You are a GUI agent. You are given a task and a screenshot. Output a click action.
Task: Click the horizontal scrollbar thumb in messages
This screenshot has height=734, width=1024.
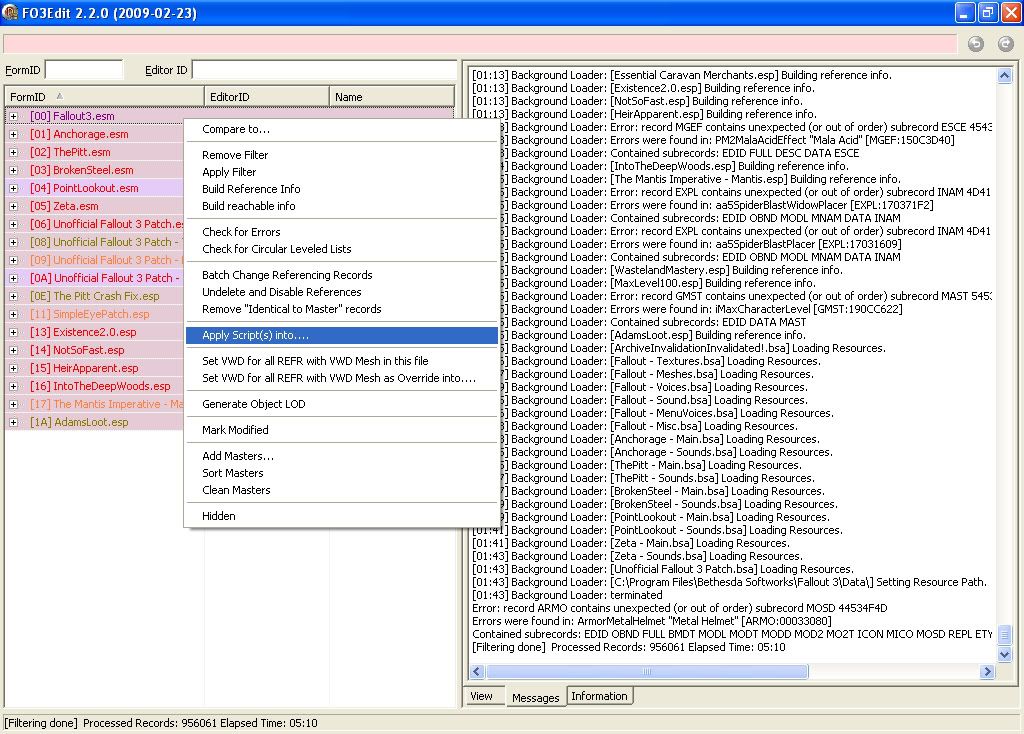point(647,671)
